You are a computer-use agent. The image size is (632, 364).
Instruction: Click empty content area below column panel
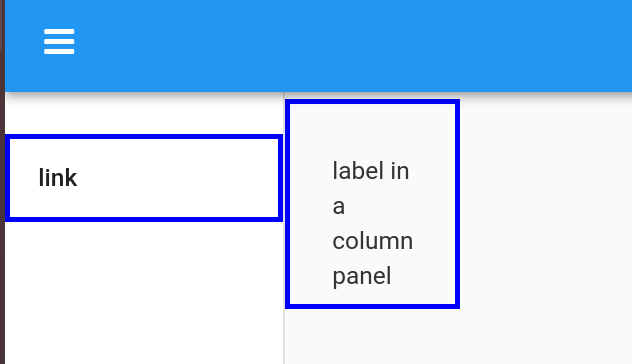coord(372,337)
